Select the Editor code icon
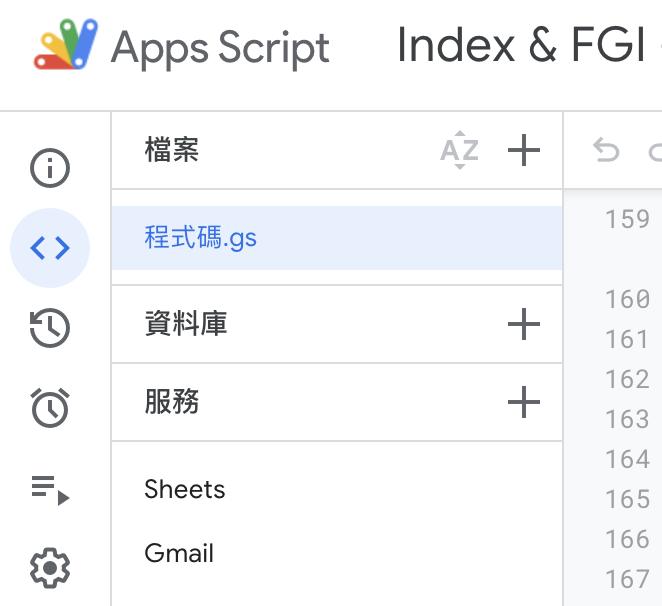The image size is (662, 606). click(50, 248)
